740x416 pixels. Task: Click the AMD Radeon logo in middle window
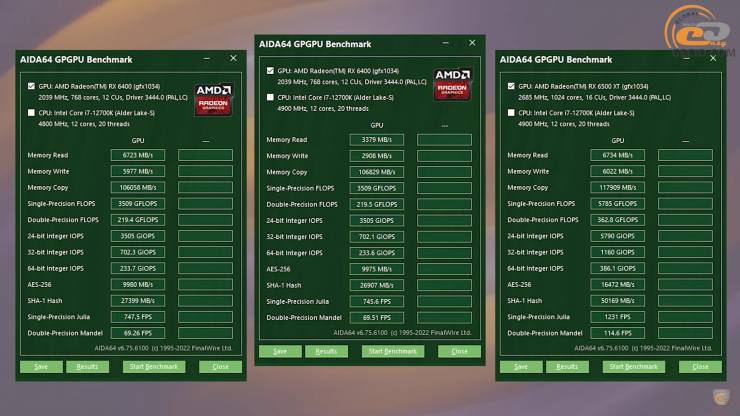click(x=453, y=84)
